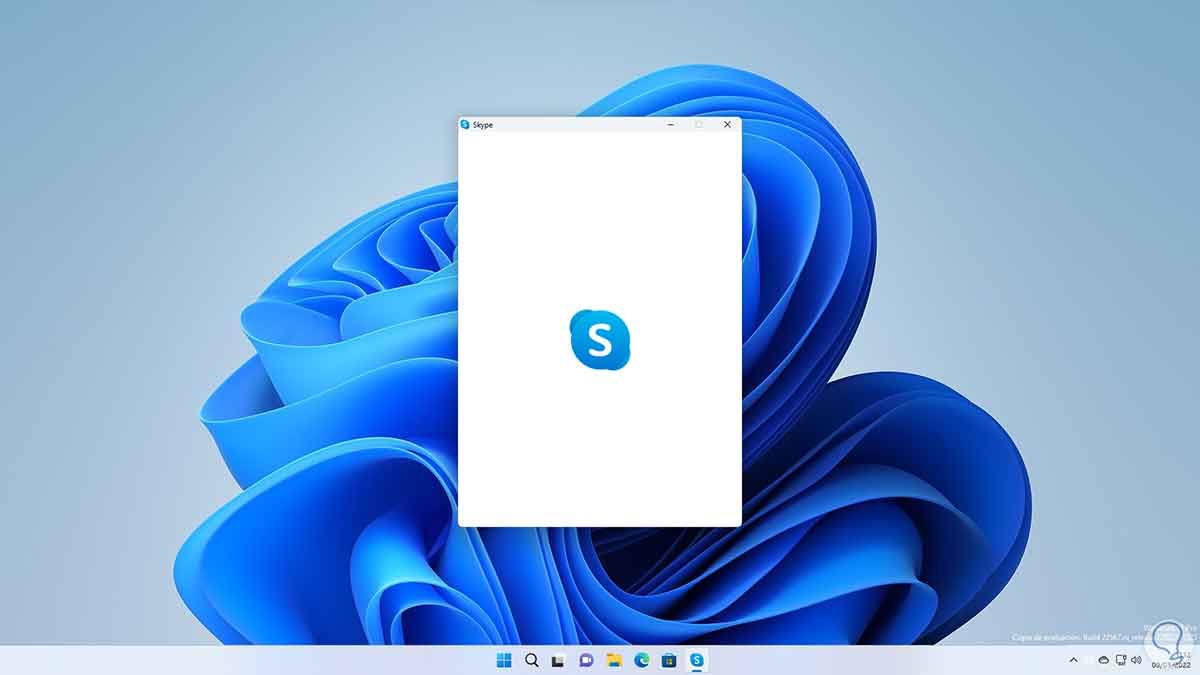Launch Microsoft Edge from the taskbar
The image size is (1200, 675).
pyautogui.click(x=641, y=660)
